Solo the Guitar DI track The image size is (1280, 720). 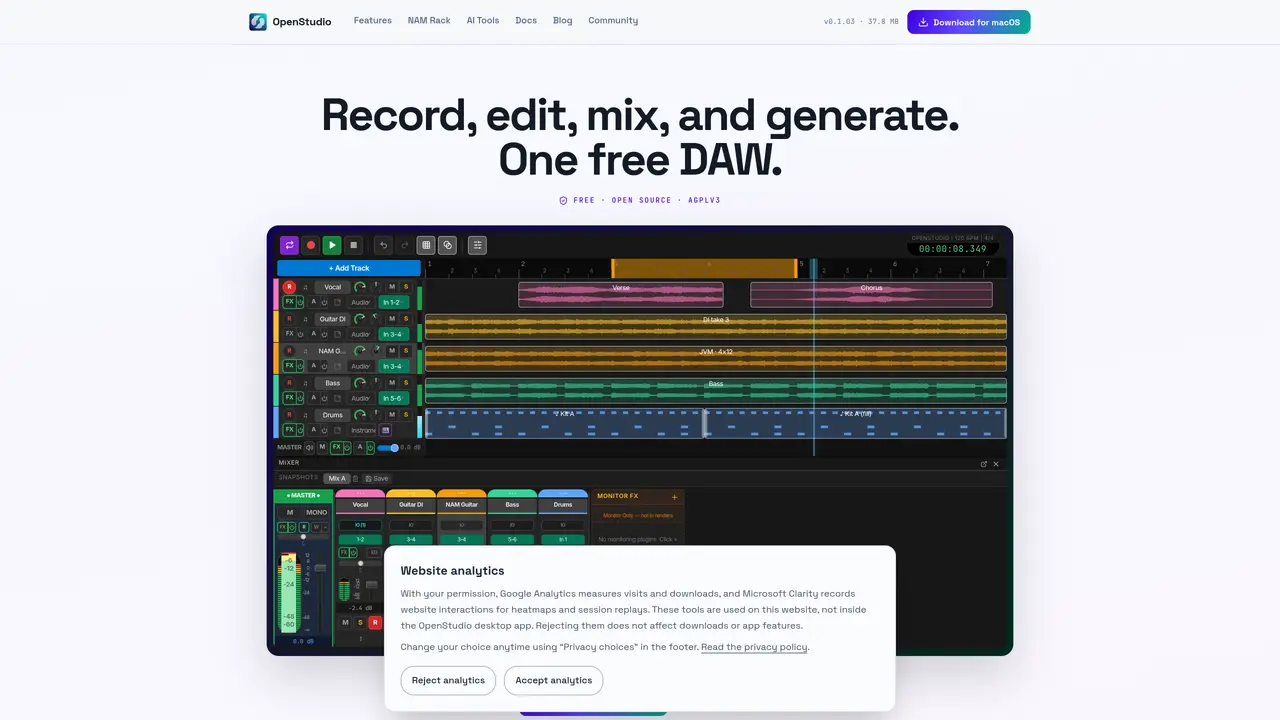coord(406,319)
